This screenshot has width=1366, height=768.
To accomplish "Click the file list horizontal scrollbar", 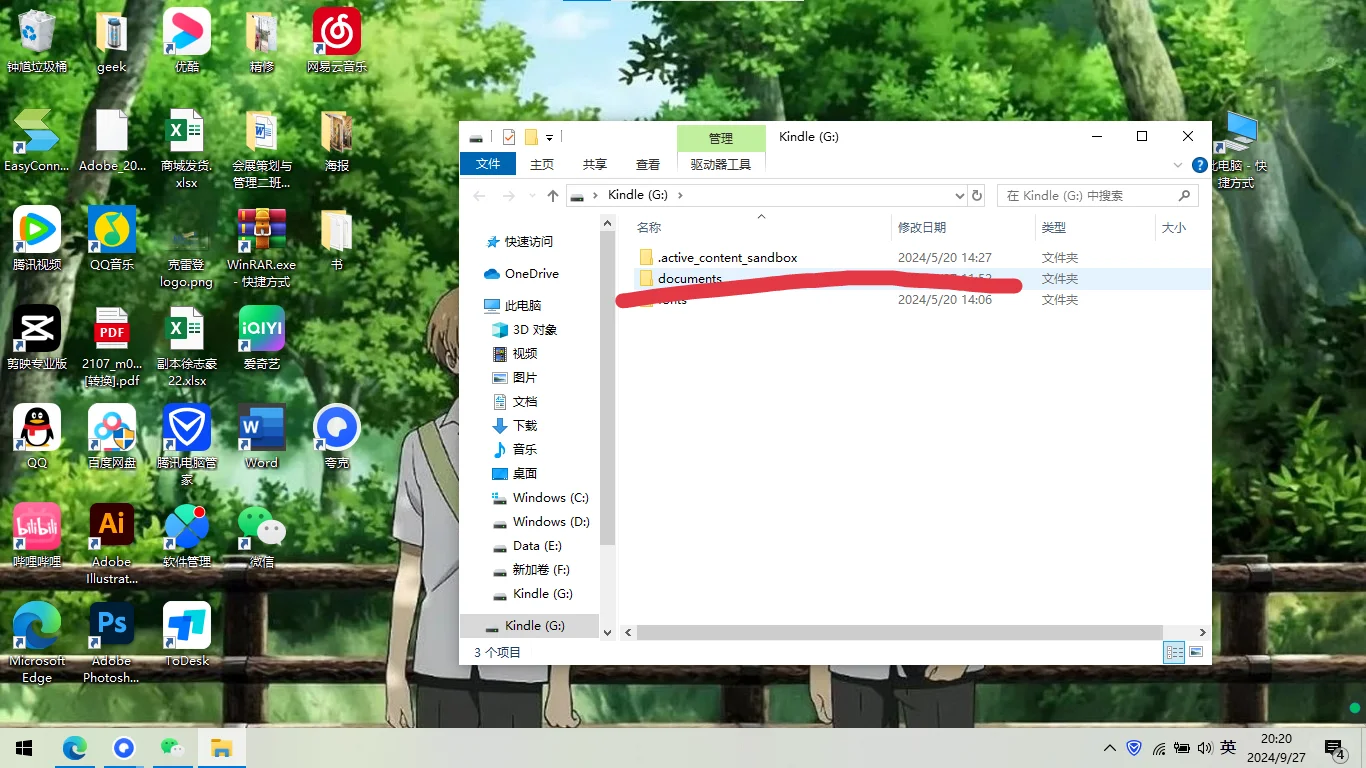I will click(x=900, y=633).
